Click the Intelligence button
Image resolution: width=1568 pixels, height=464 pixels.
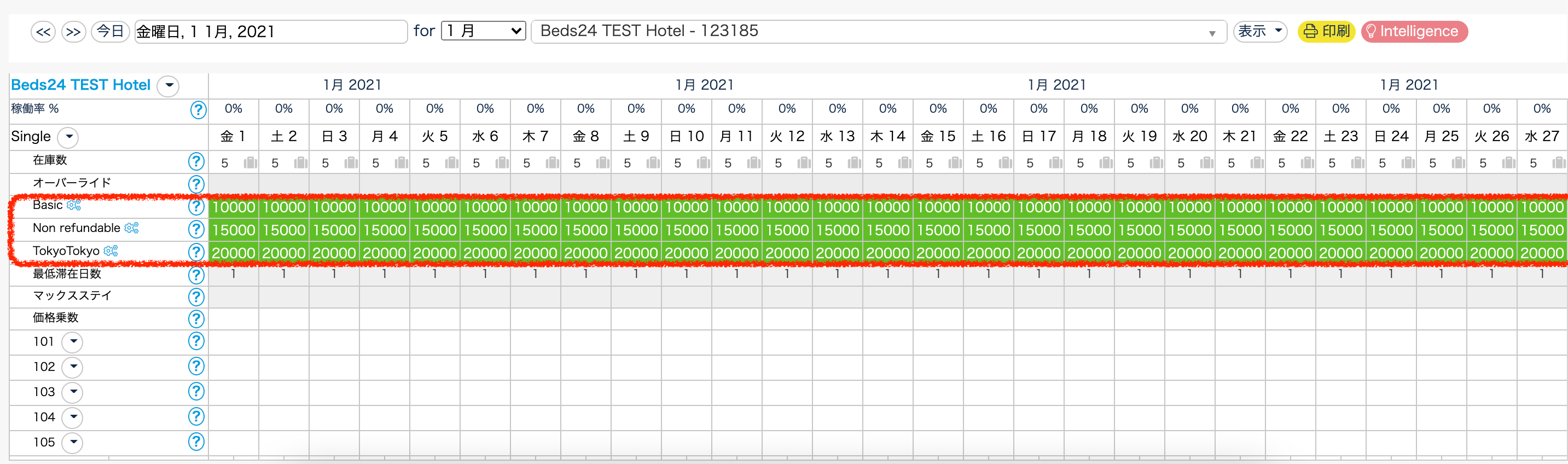(1413, 31)
